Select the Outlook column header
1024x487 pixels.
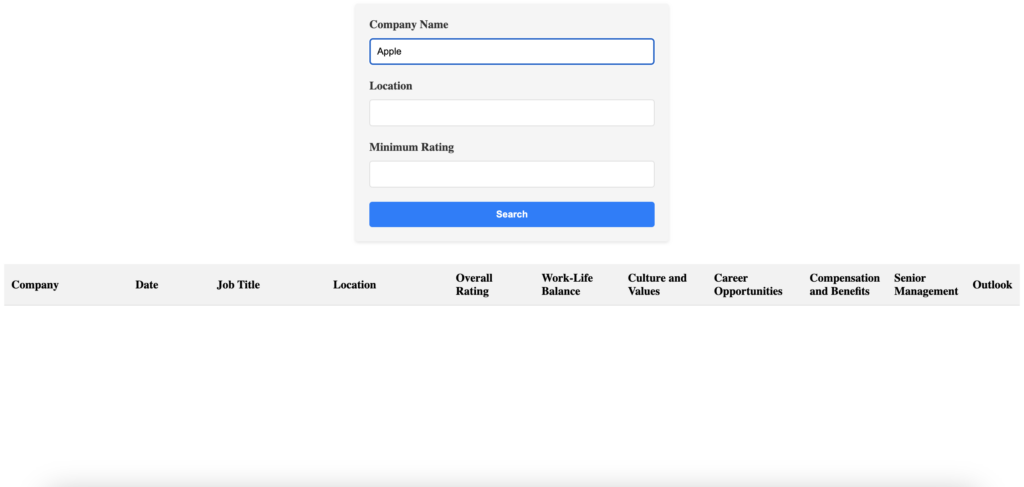pos(992,285)
